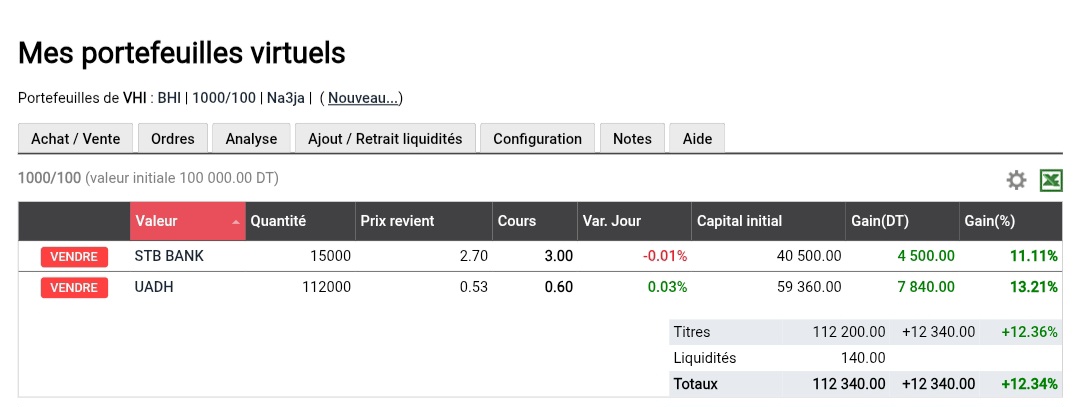Open the Configuration tab
1080x407 pixels.
point(537,139)
